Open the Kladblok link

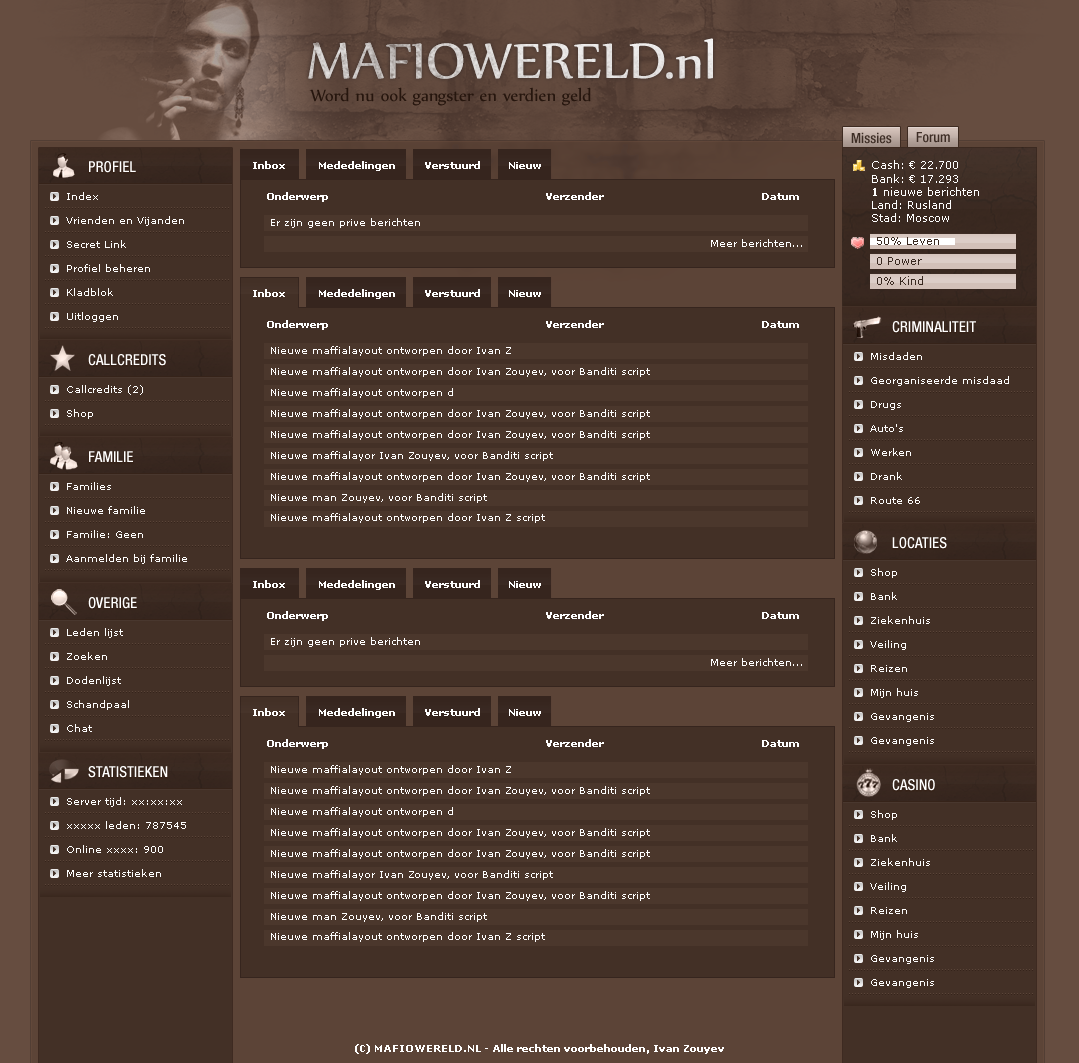point(89,293)
